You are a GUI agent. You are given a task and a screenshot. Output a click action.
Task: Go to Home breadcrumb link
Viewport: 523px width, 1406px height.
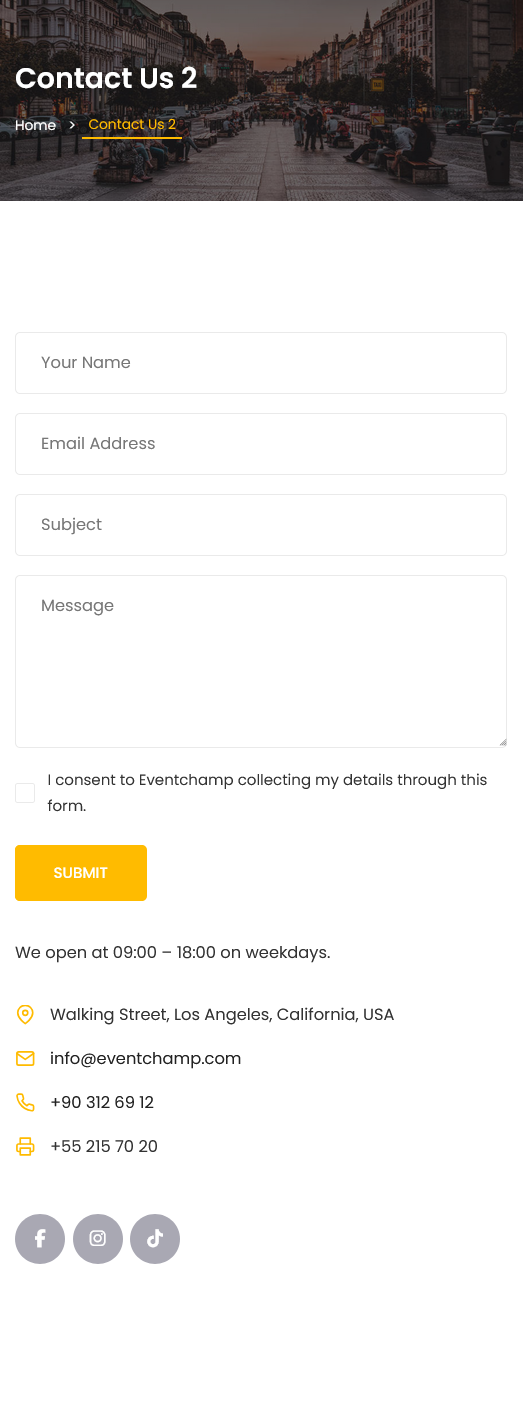coord(35,125)
